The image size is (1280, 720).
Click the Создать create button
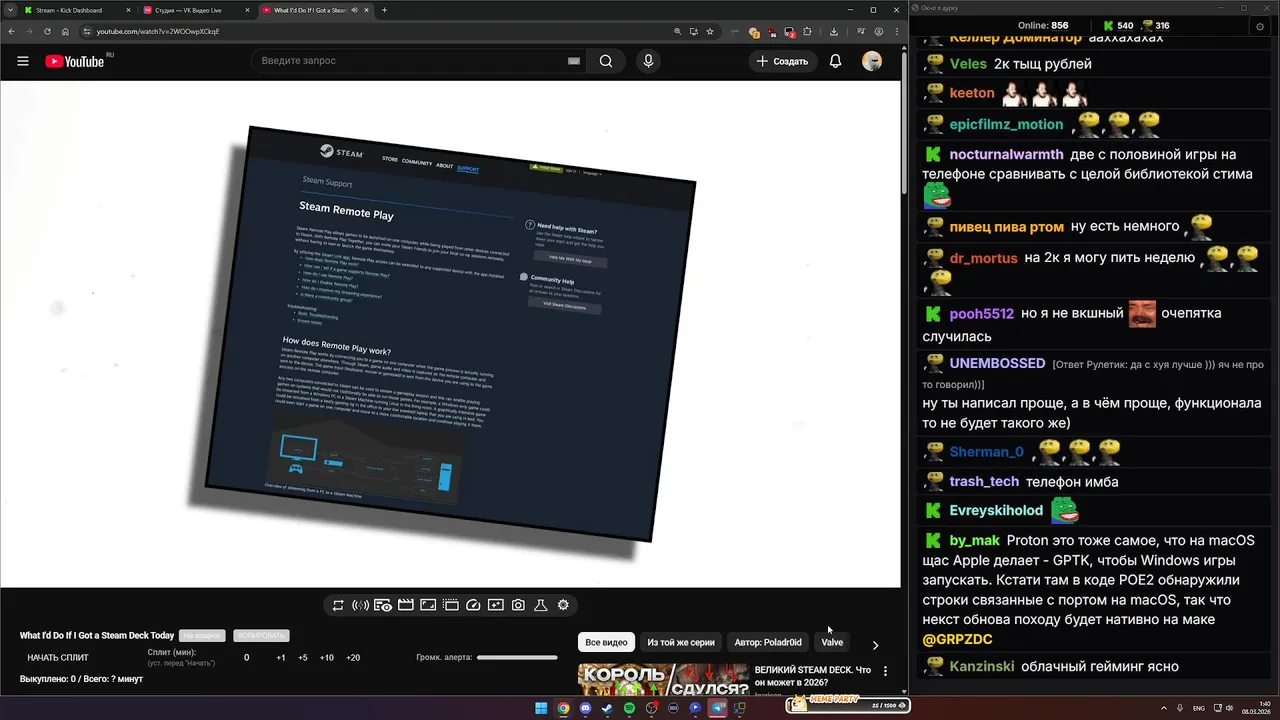click(x=782, y=61)
